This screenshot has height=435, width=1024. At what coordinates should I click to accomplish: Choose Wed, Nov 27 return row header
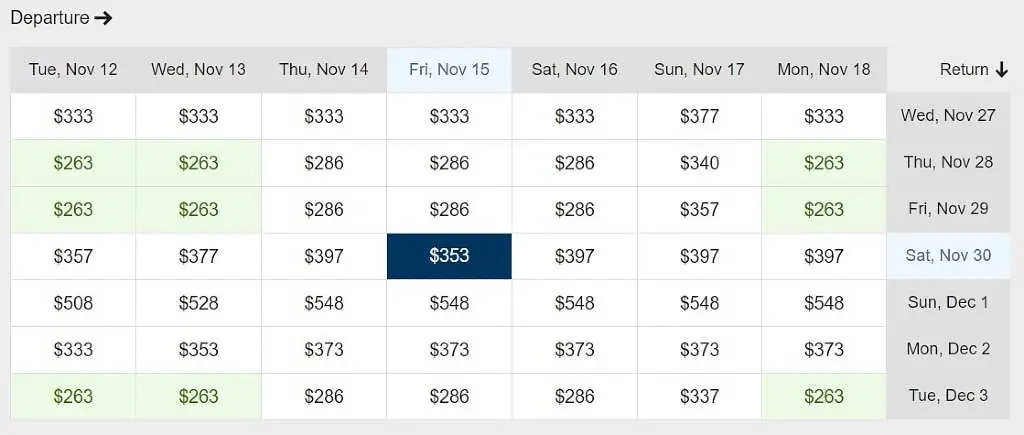click(948, 116)
